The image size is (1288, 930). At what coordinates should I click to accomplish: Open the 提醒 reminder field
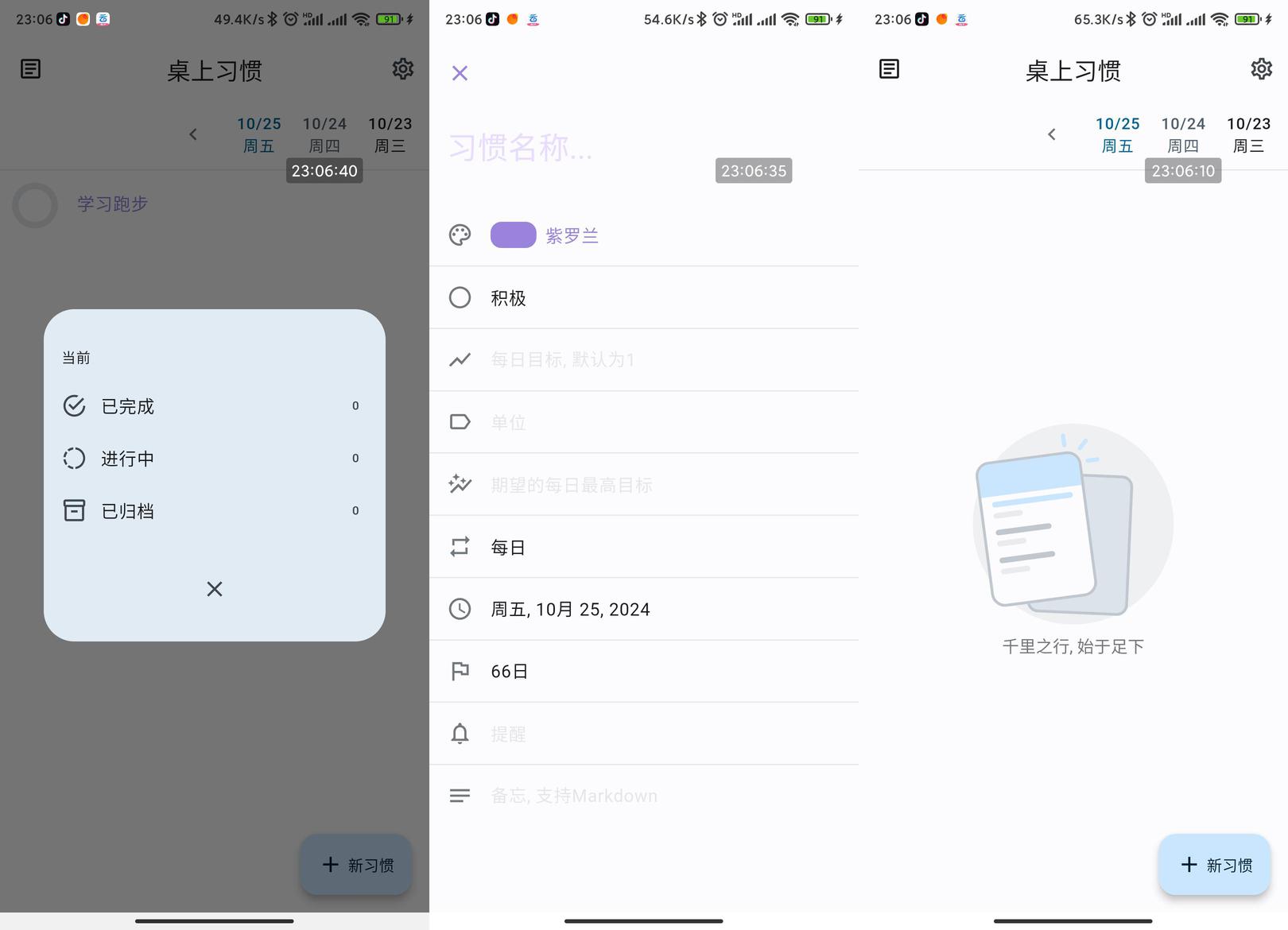coord(644,734)
